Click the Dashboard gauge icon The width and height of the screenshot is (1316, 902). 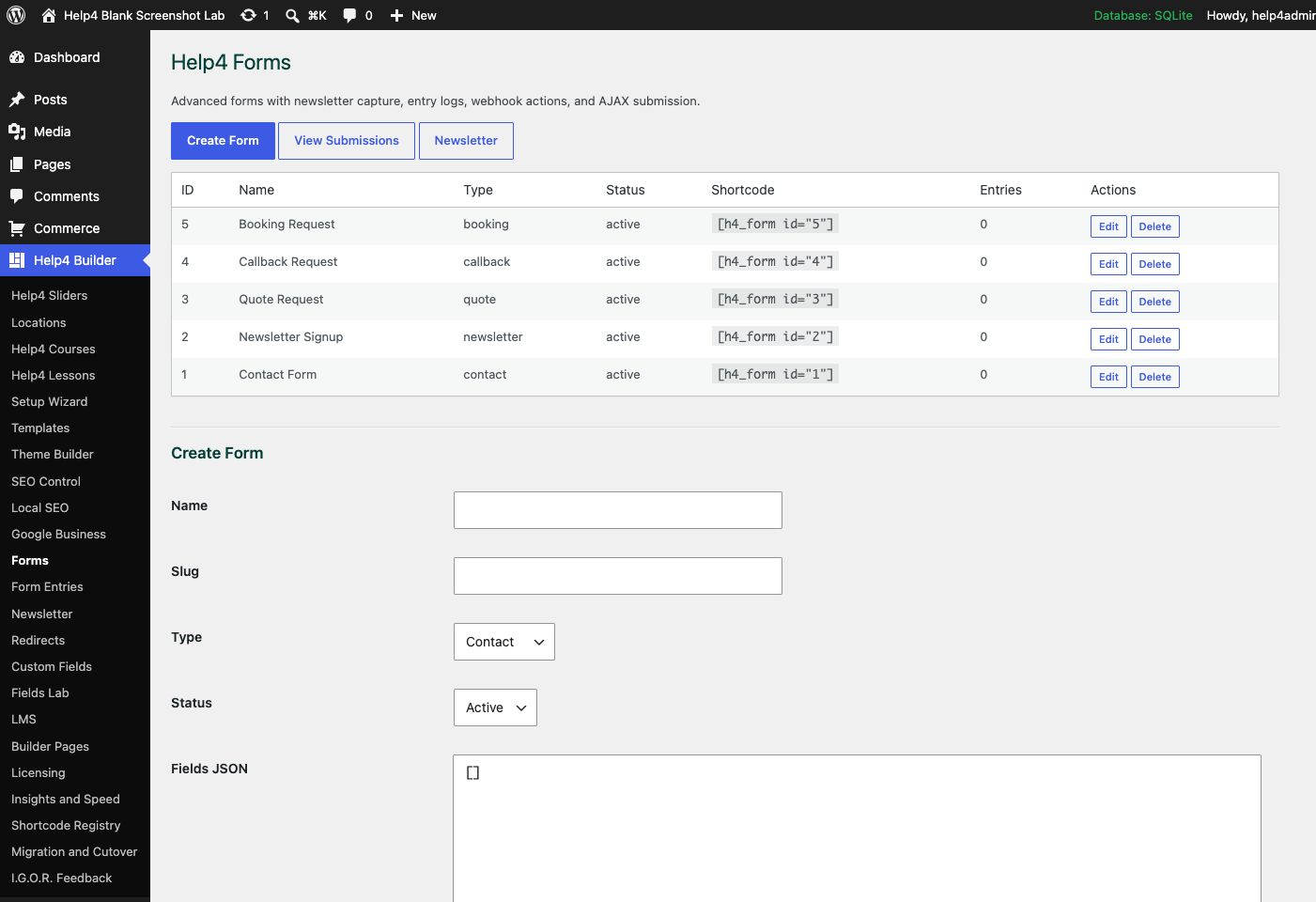(x=17, y=57)
